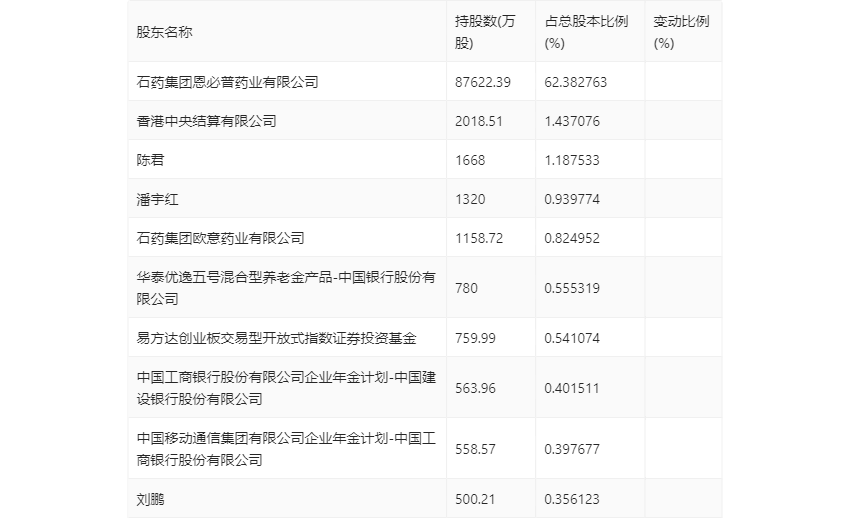Click the percentage 0.356123

572,499
